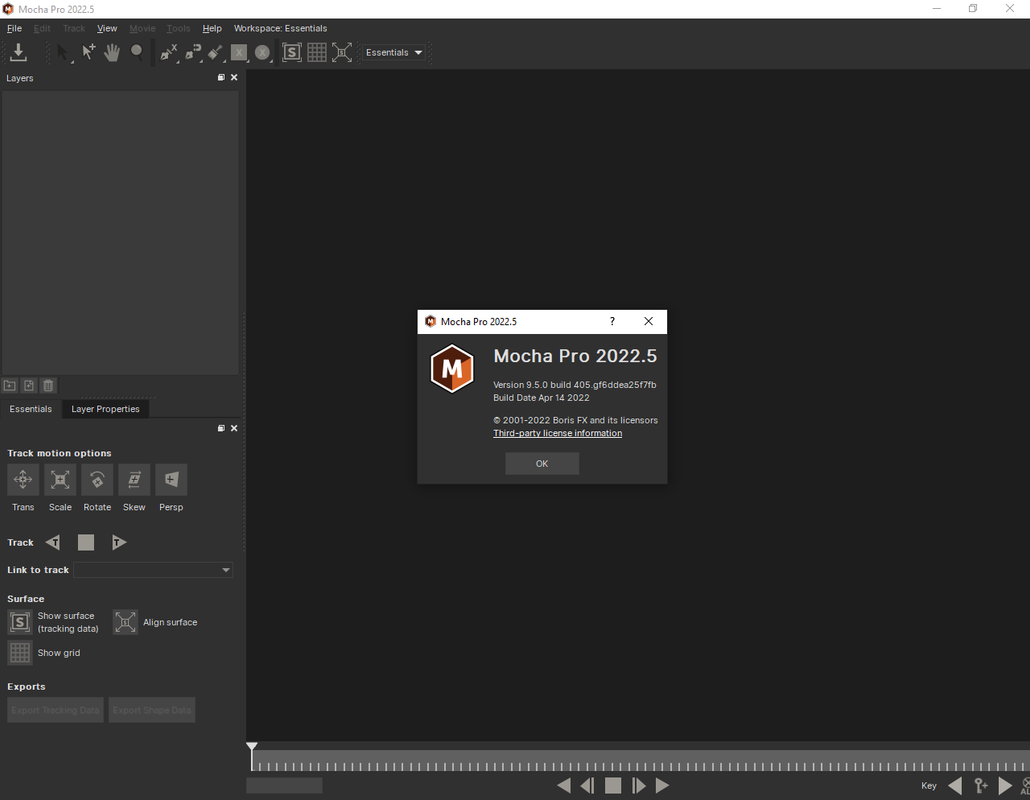Select the Create X-Spline pen tool

click(169, 53)
